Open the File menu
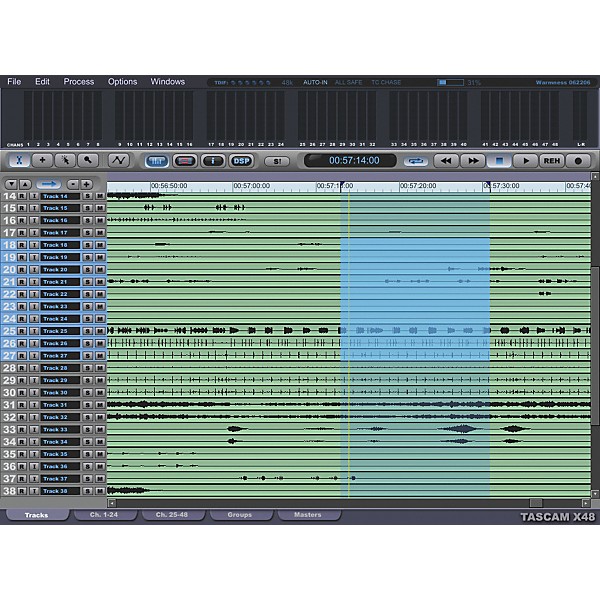Viewport: 600px width, 600px height. 14,82
